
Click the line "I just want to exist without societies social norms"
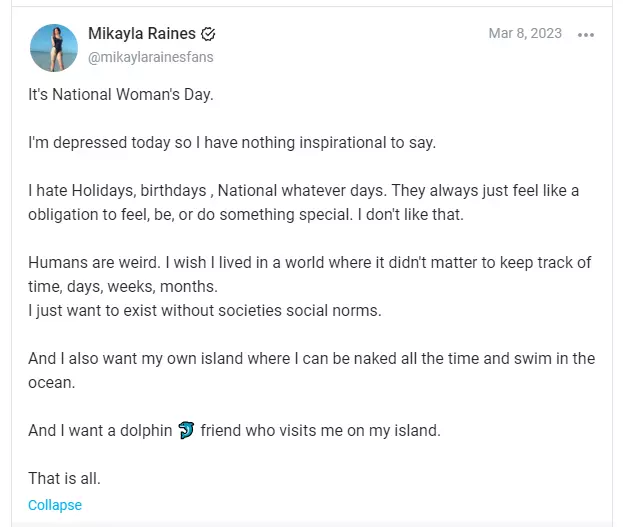[x=205, y=311]
